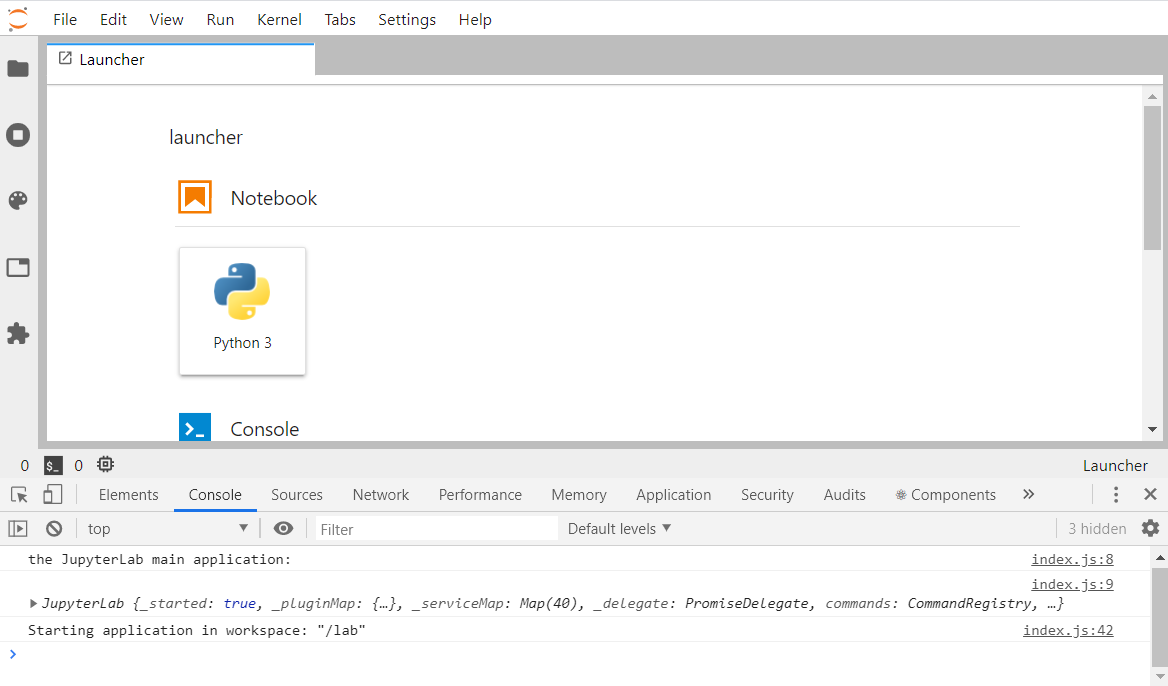Click the 'Starting application in workspace' message
The height and width of the screenshot is (686, 1168).
[x=197, y=631]
